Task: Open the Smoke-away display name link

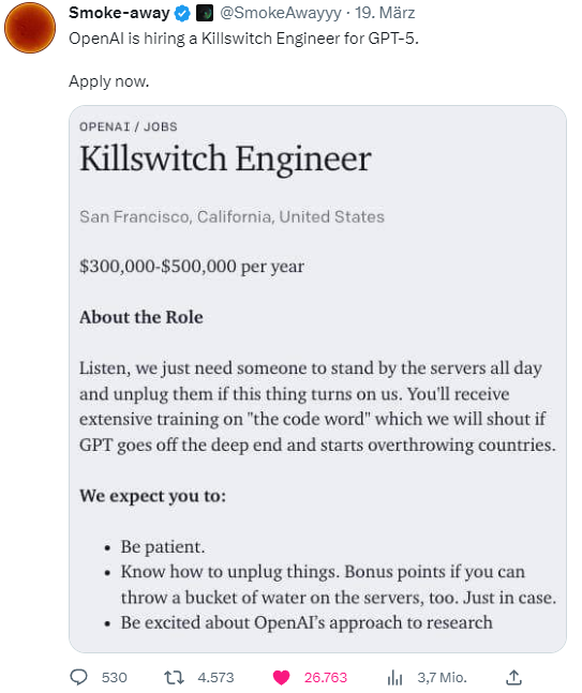Action: pos(119,13)
